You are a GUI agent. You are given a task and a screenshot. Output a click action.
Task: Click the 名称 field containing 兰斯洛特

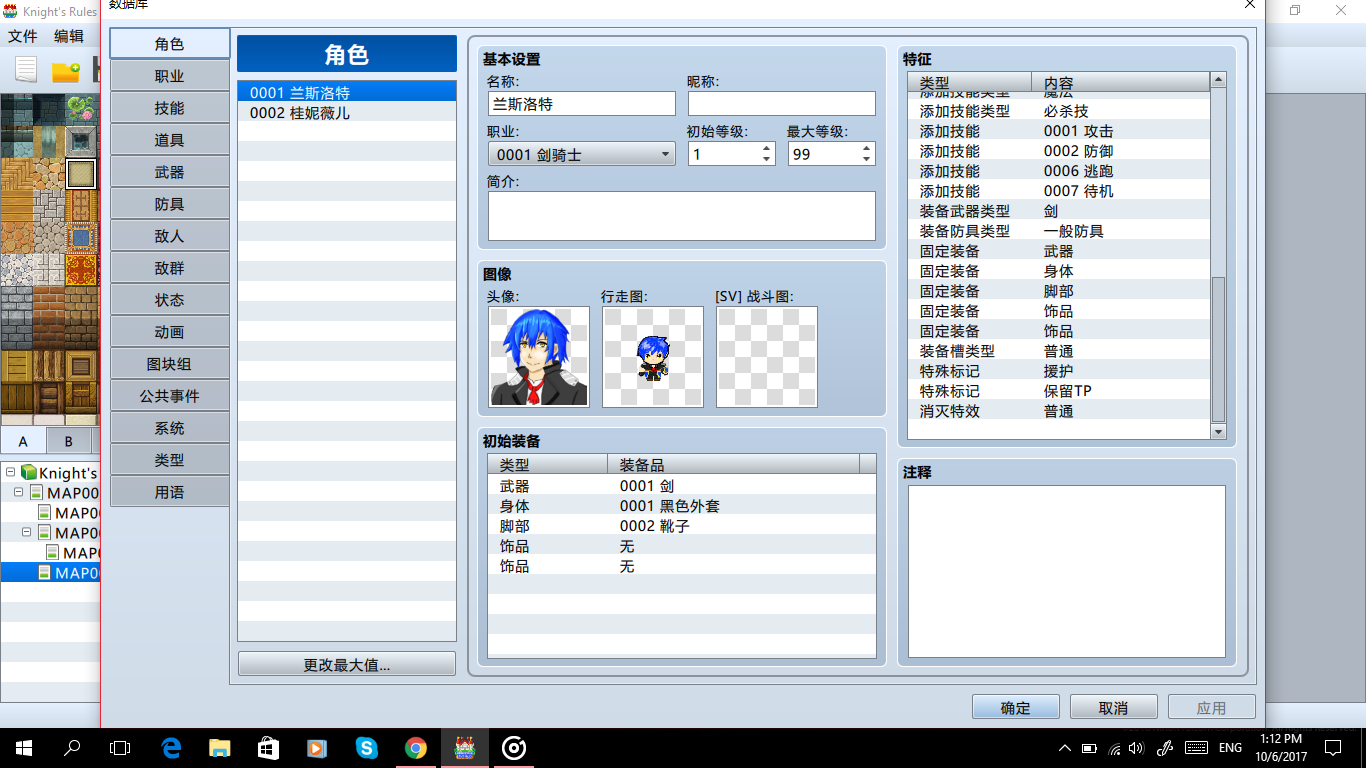click(582, 103)
